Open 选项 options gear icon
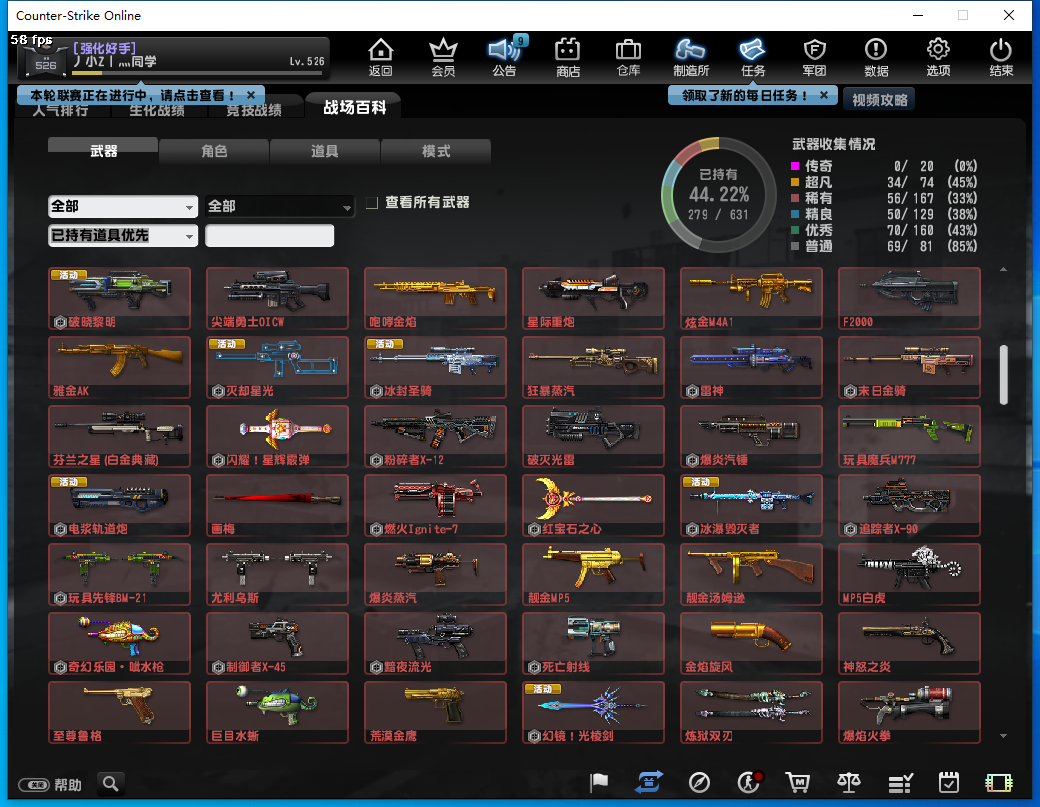 (938, 57)
